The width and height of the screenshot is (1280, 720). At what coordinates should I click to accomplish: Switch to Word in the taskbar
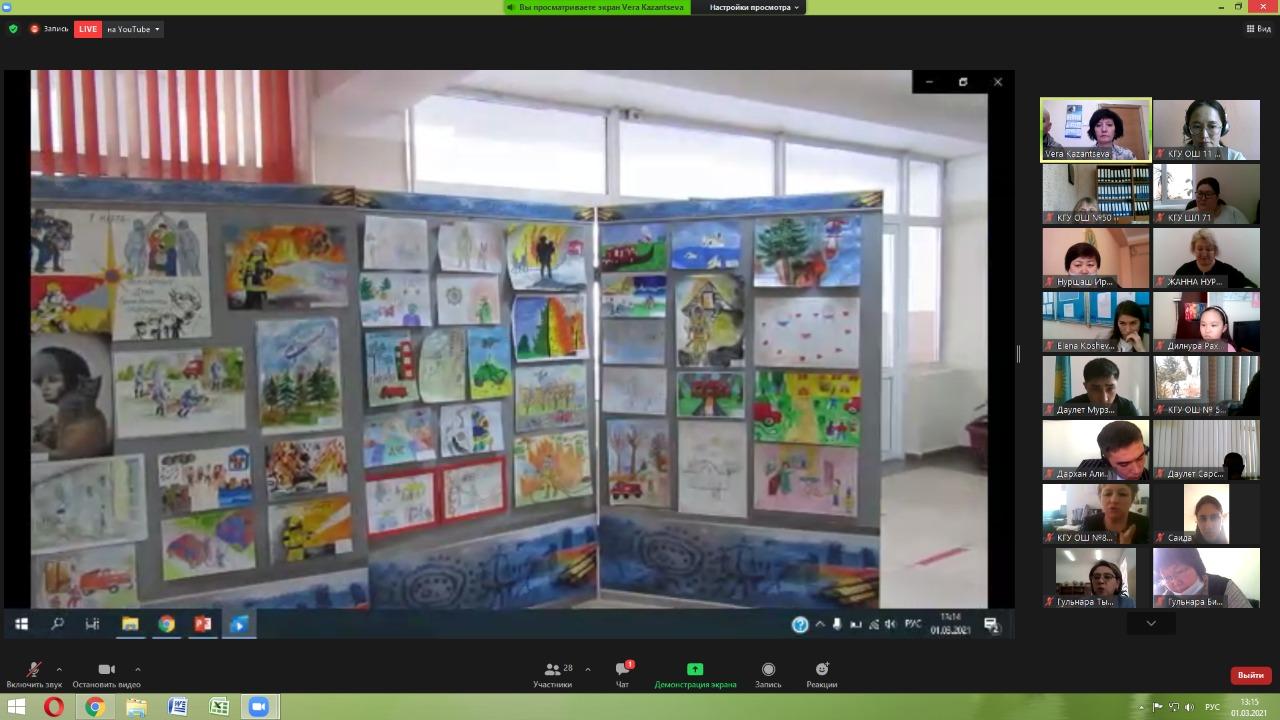click(178, 707)
